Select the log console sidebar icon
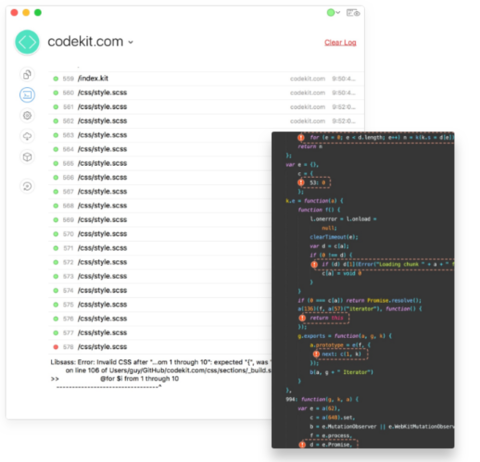This screenshot has height=462, width=480. click(x=27, y=95)
